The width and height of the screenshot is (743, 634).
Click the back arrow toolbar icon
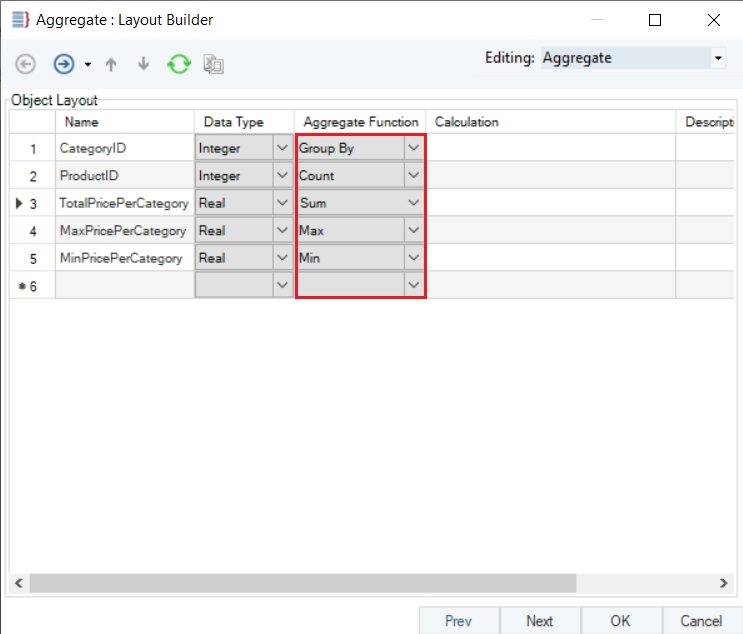pyautogui.click(x=26, y=64)
